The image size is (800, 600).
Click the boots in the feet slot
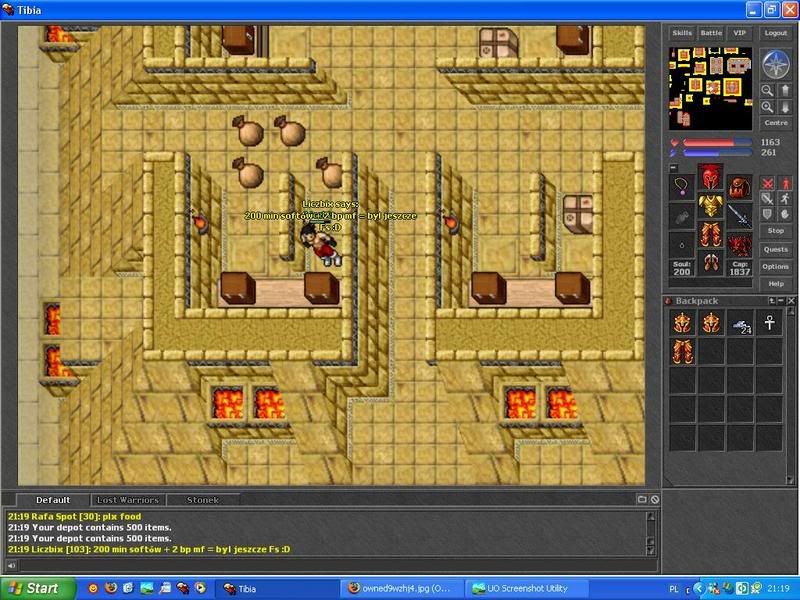click(x=710, y=263)
